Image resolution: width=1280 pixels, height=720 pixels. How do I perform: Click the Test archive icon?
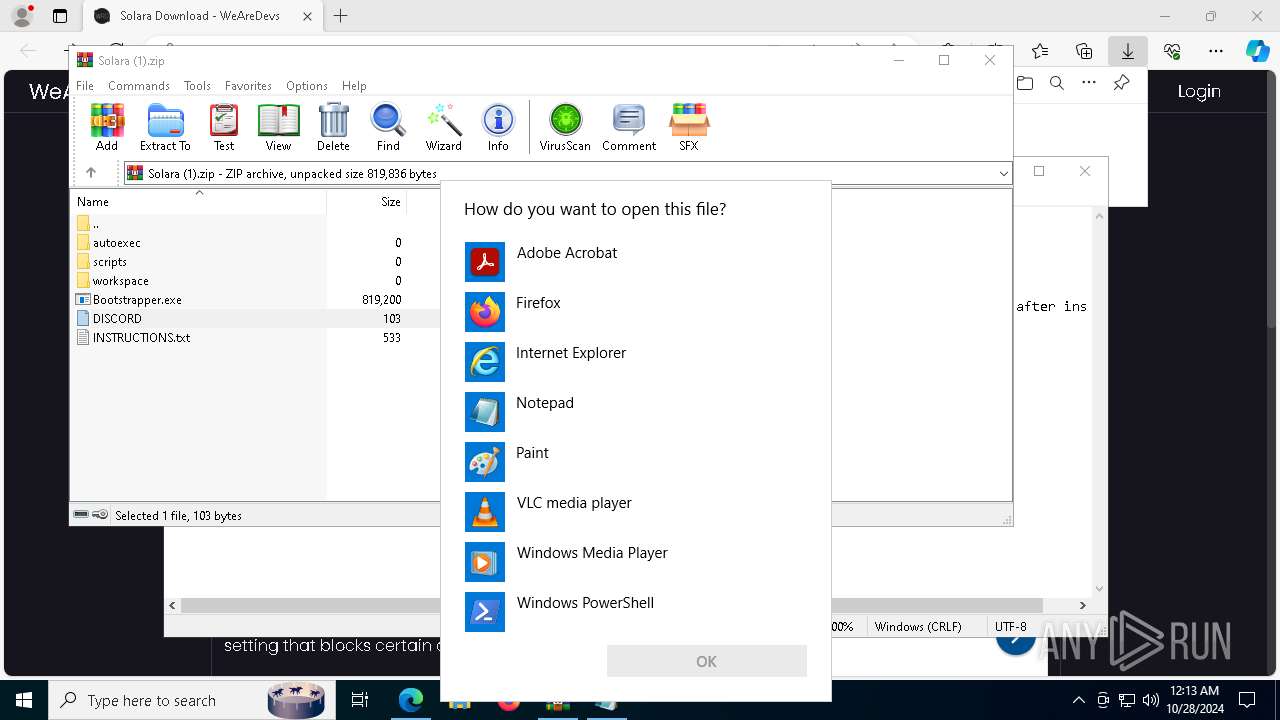(224, 127)
